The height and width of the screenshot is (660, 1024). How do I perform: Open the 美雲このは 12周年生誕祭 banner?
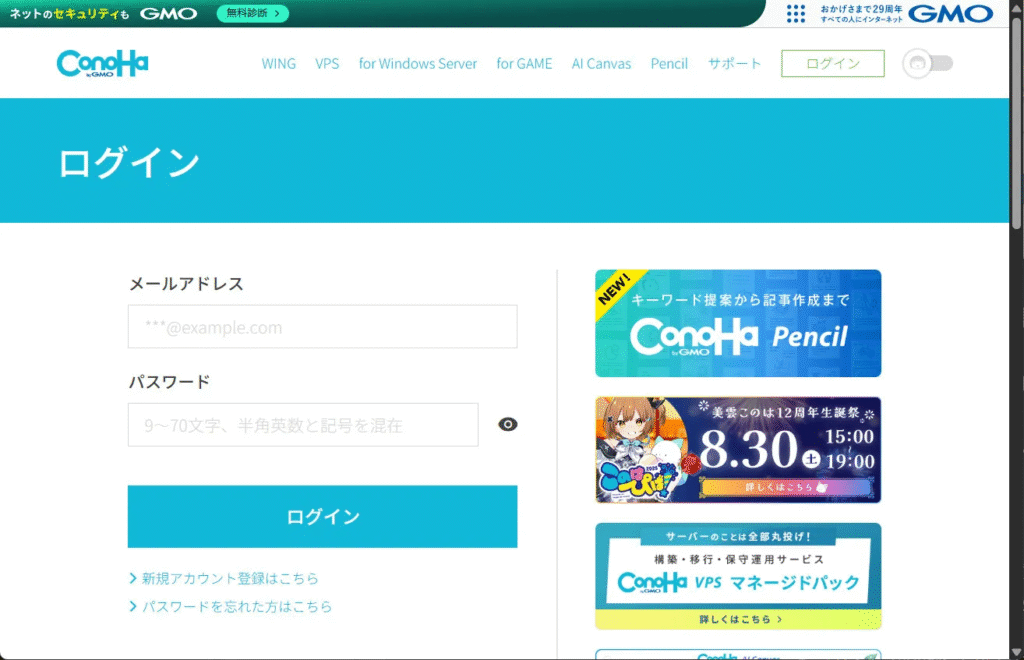point(738,450)
